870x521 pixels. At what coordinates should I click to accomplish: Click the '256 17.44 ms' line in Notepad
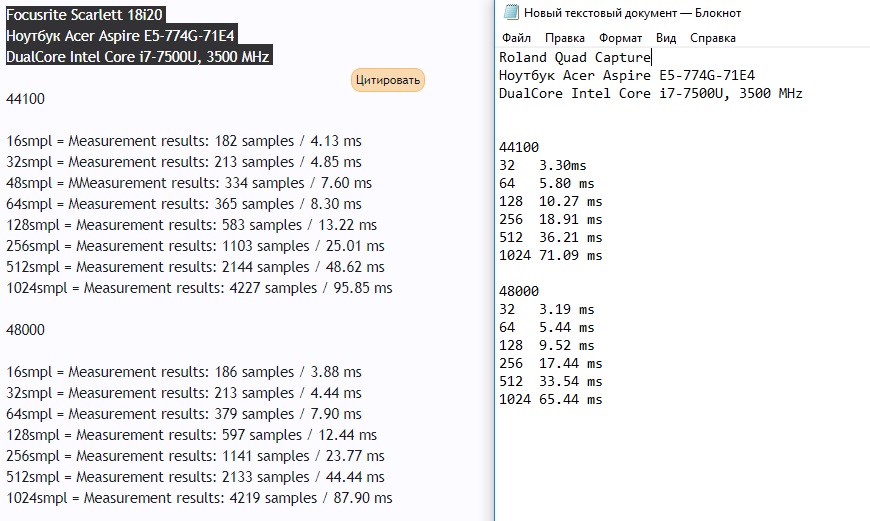(x=550, y=363)
